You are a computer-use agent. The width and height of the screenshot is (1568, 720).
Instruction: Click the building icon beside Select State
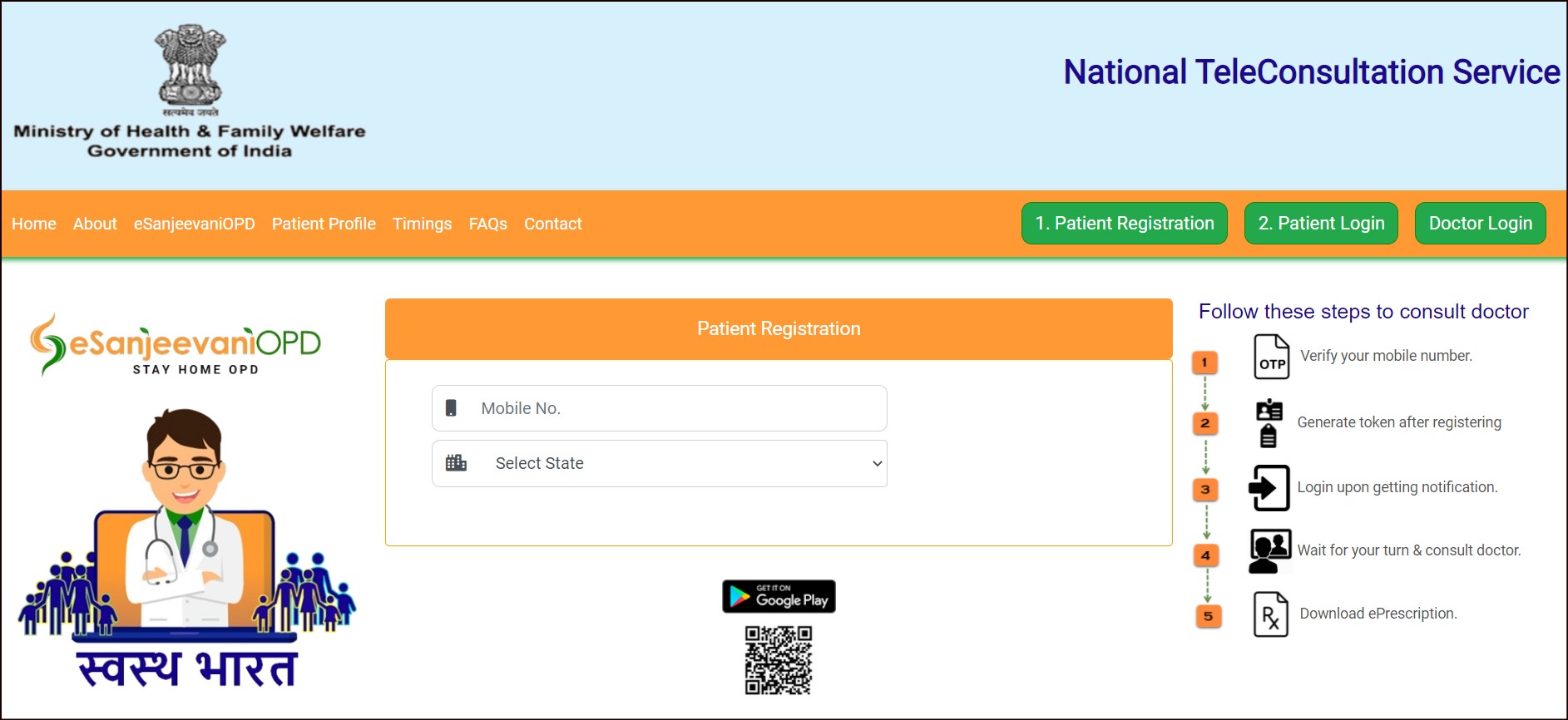(x=456, y=463)
